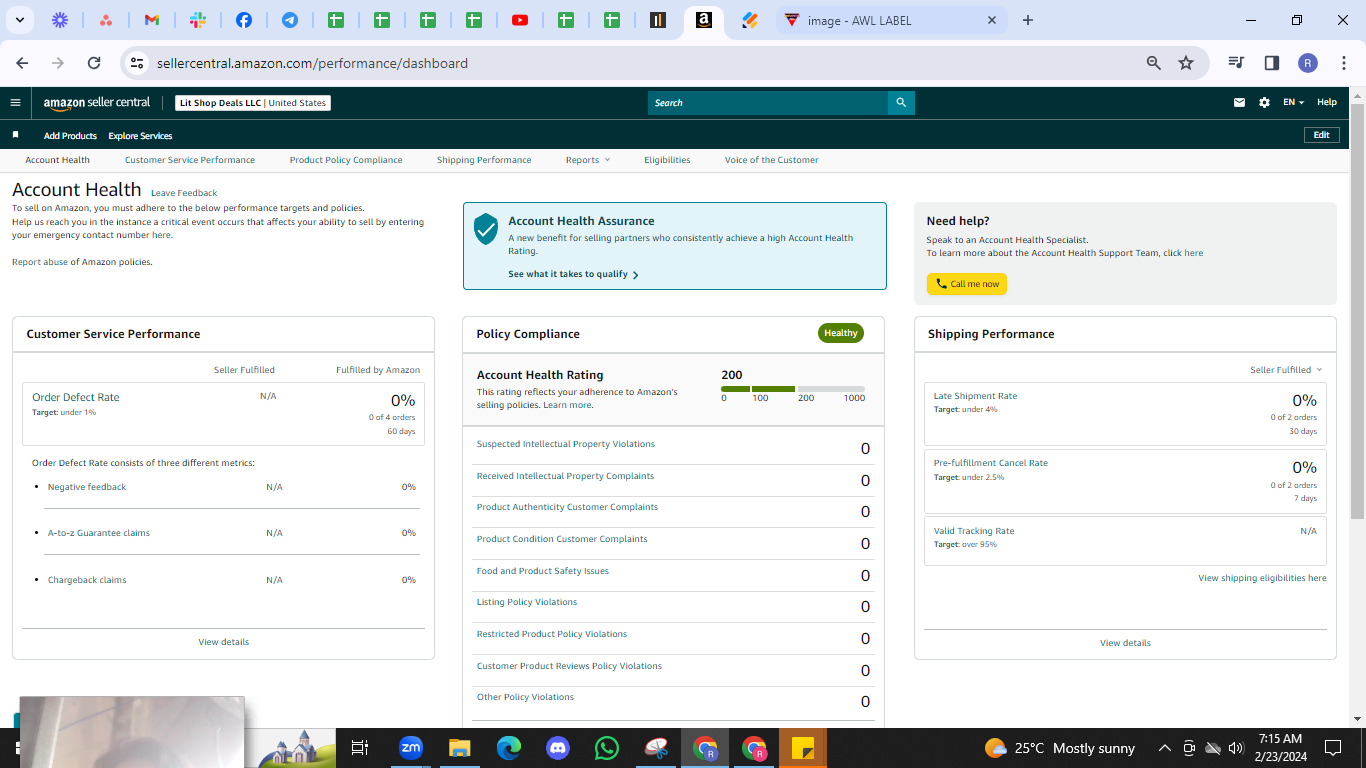Switch to the Slack browser tab
This screenshot has height=768, width=1366.
point(197,20)
